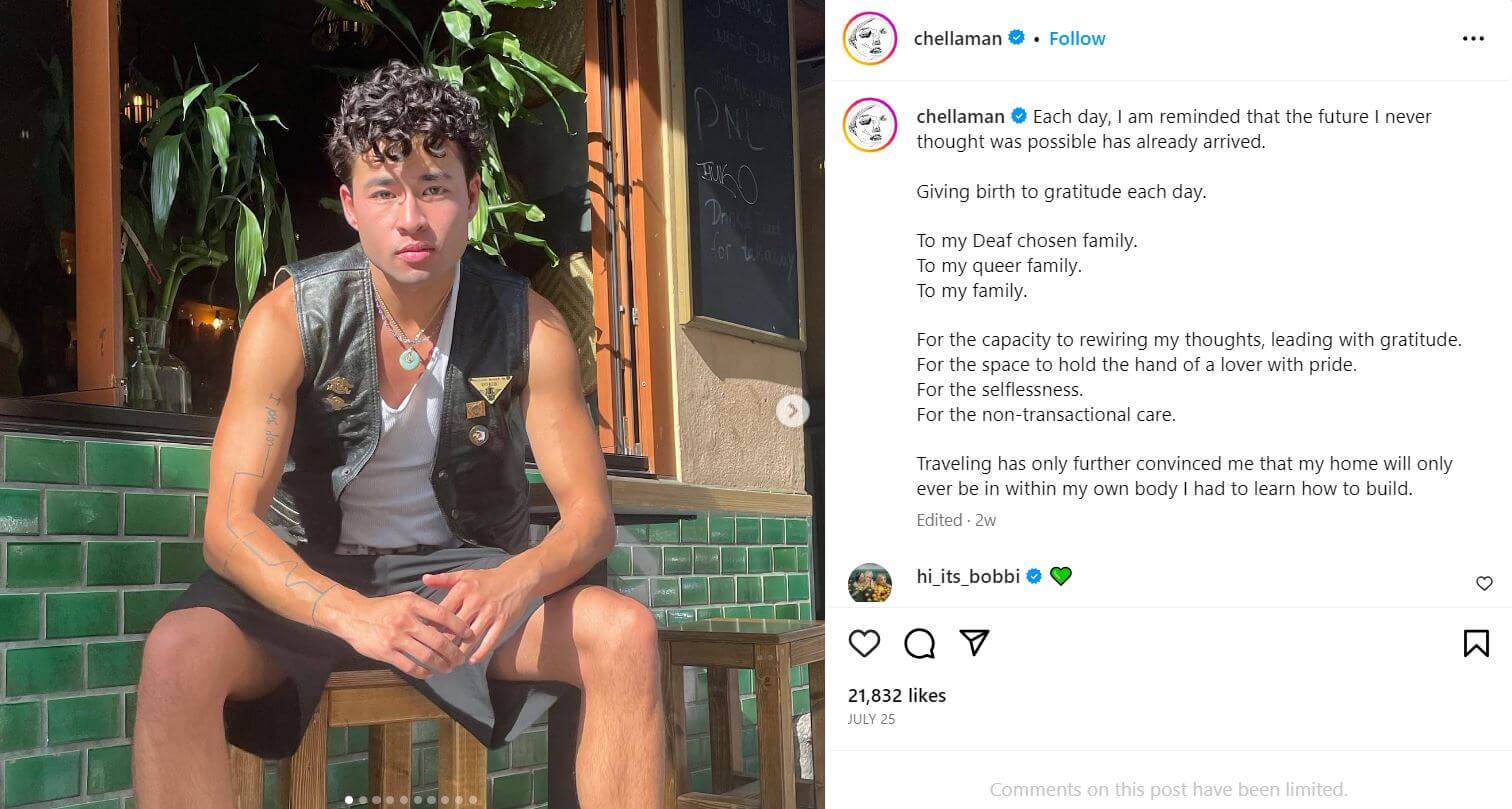Click the 2w edited timestamp

986,520
